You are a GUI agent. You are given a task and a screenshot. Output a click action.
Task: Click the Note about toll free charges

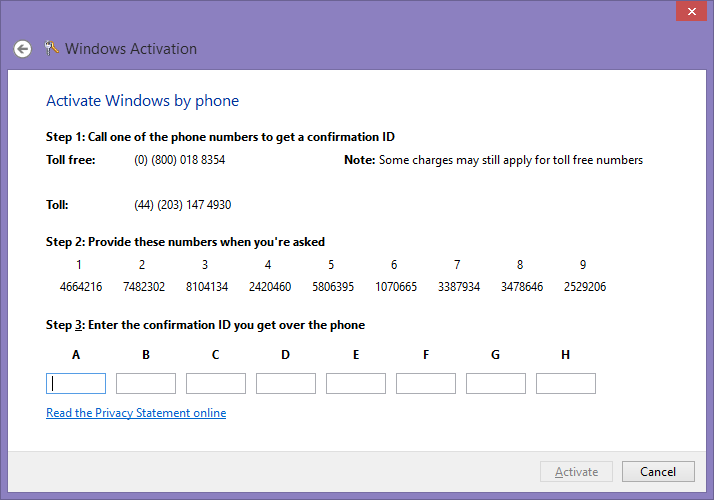pyautogui.click(x=494, y=160)
